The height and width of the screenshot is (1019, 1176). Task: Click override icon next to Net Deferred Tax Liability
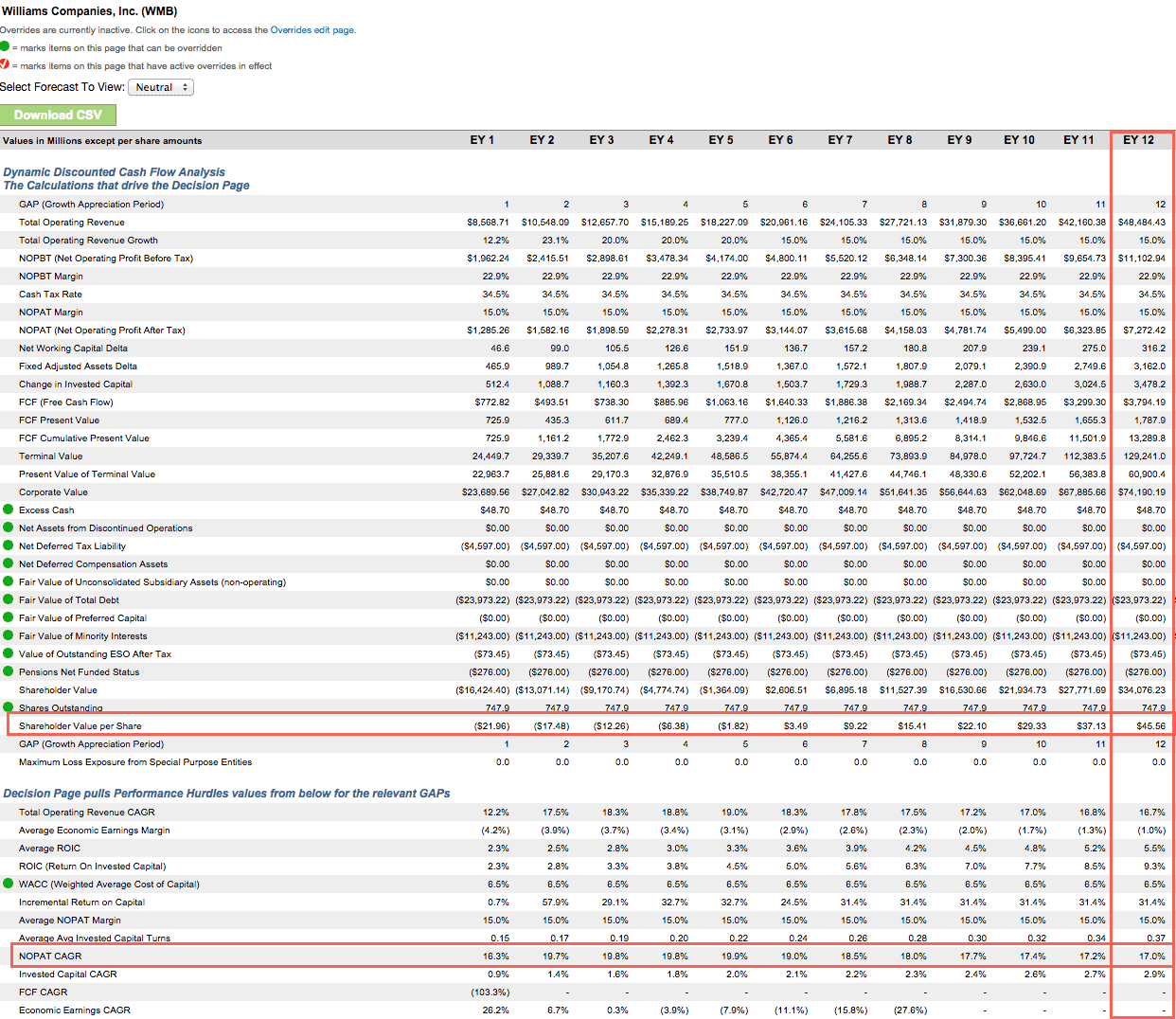click(x=8, y=545)
